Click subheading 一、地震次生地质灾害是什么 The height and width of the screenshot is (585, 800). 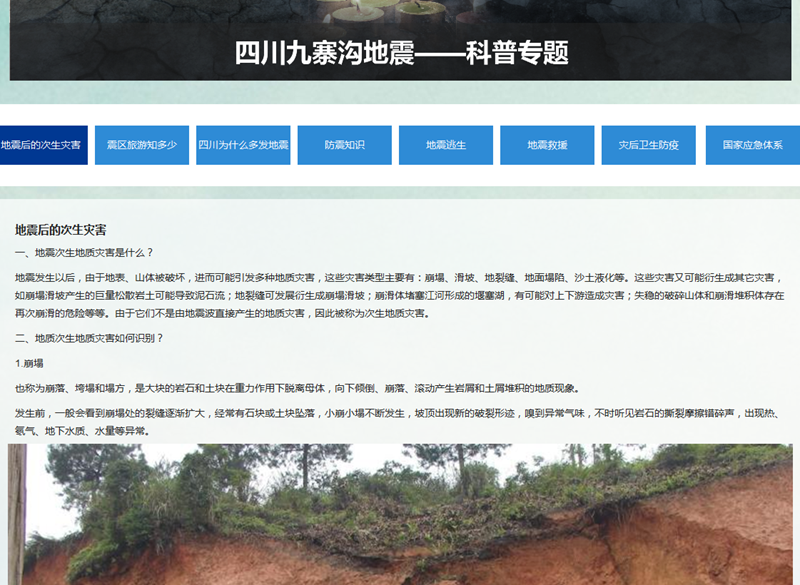[85, 253]
